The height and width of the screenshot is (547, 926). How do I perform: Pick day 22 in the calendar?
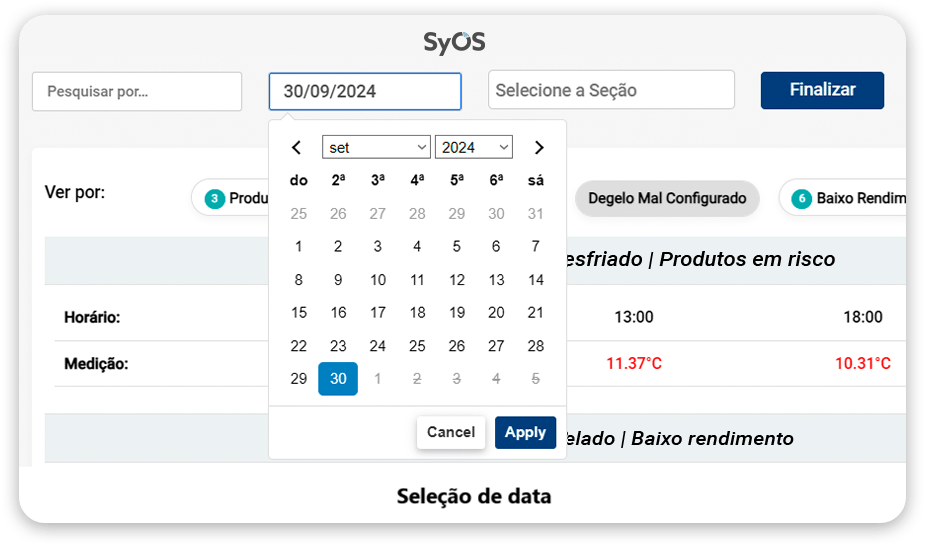298,346
